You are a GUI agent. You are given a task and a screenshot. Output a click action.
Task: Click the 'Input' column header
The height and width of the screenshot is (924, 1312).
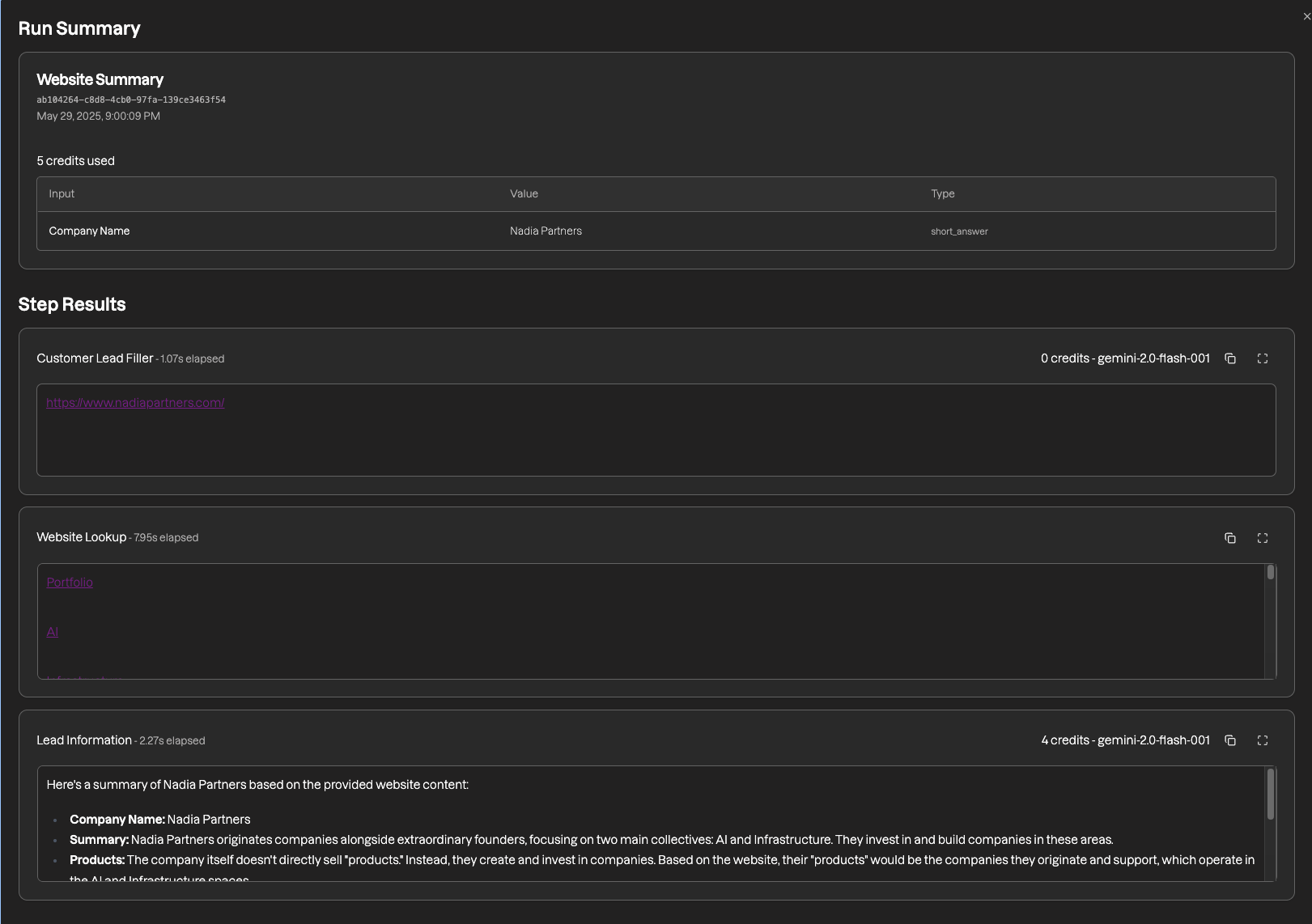(x=62, y=194)
